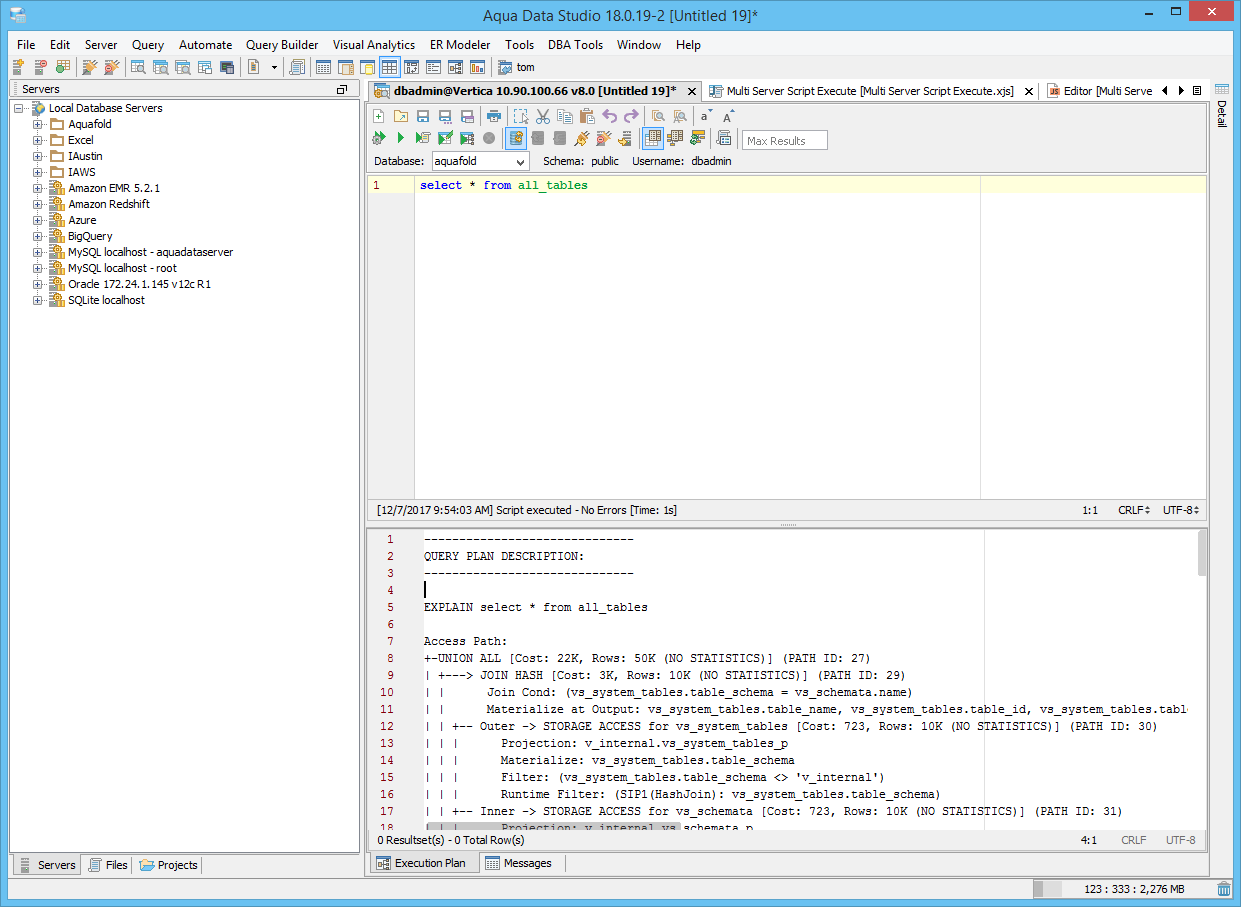
Task: Execute the script with the green play icon
Action: point(401,138)
